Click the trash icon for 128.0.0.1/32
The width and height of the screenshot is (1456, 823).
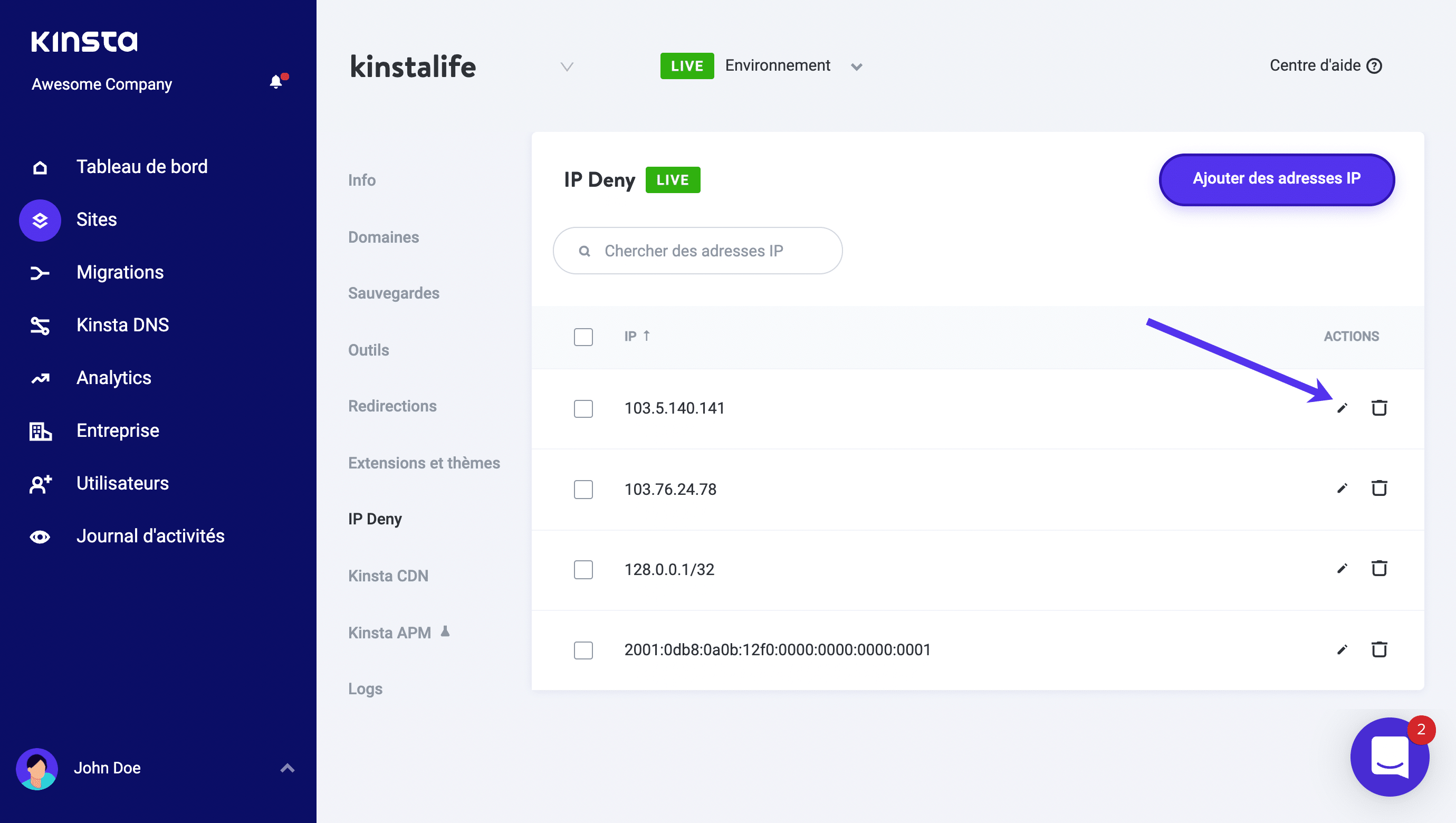point(1379,569)
